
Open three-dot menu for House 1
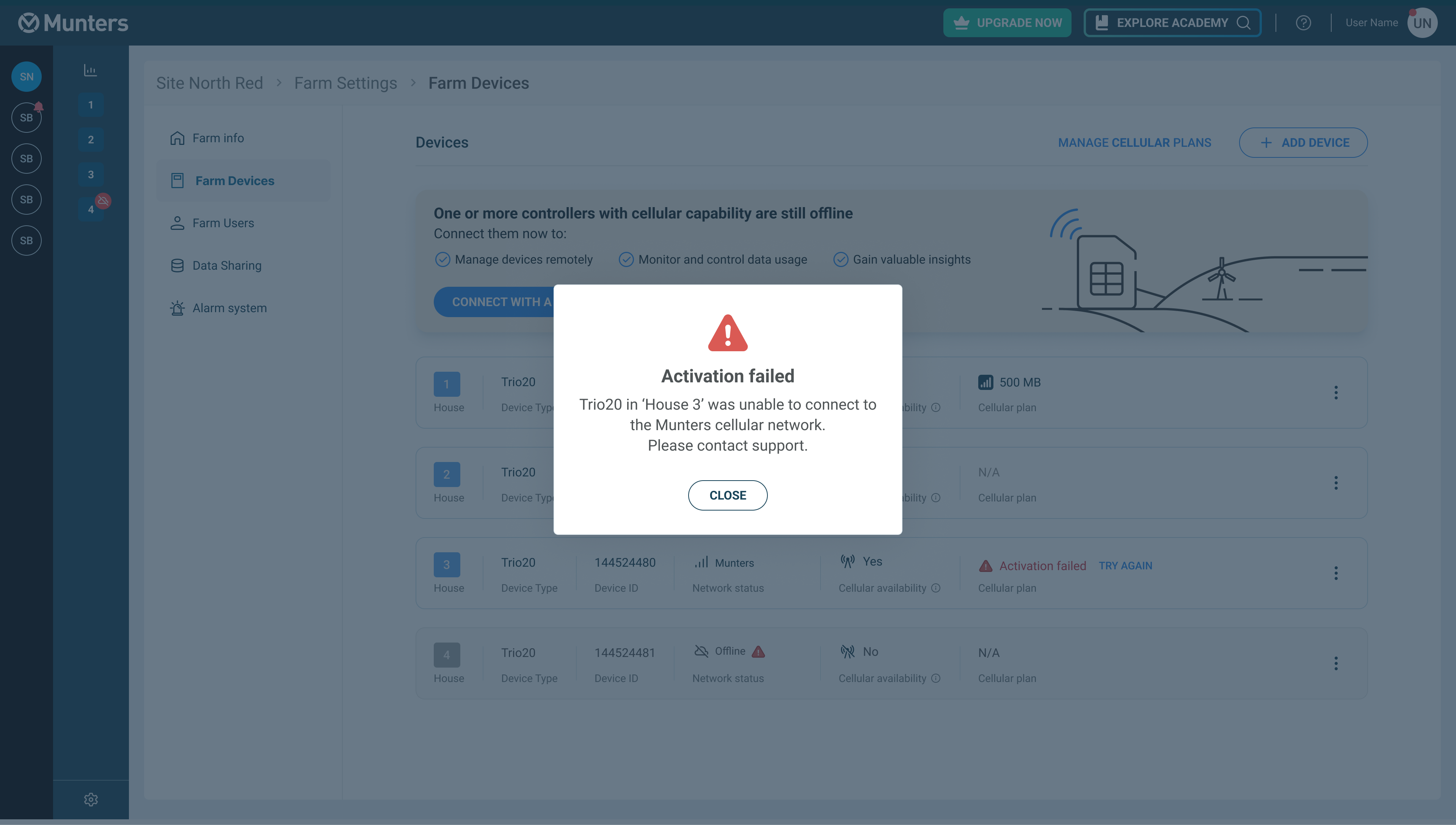pos(1336,392)
